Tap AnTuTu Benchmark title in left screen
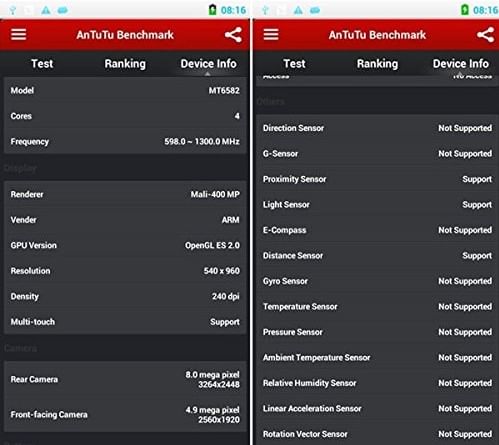The height and width of the screenshot is (445, 499). [x=125, y=35]
